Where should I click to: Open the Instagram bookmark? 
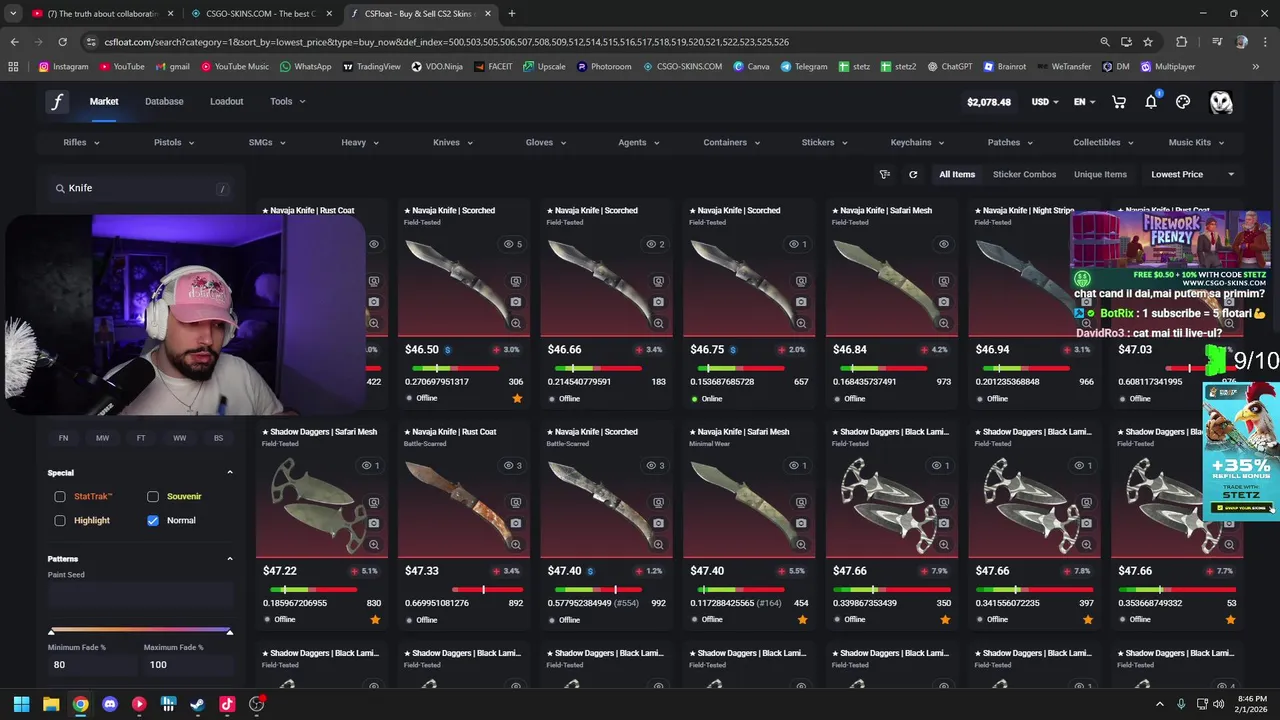point(63,66)
